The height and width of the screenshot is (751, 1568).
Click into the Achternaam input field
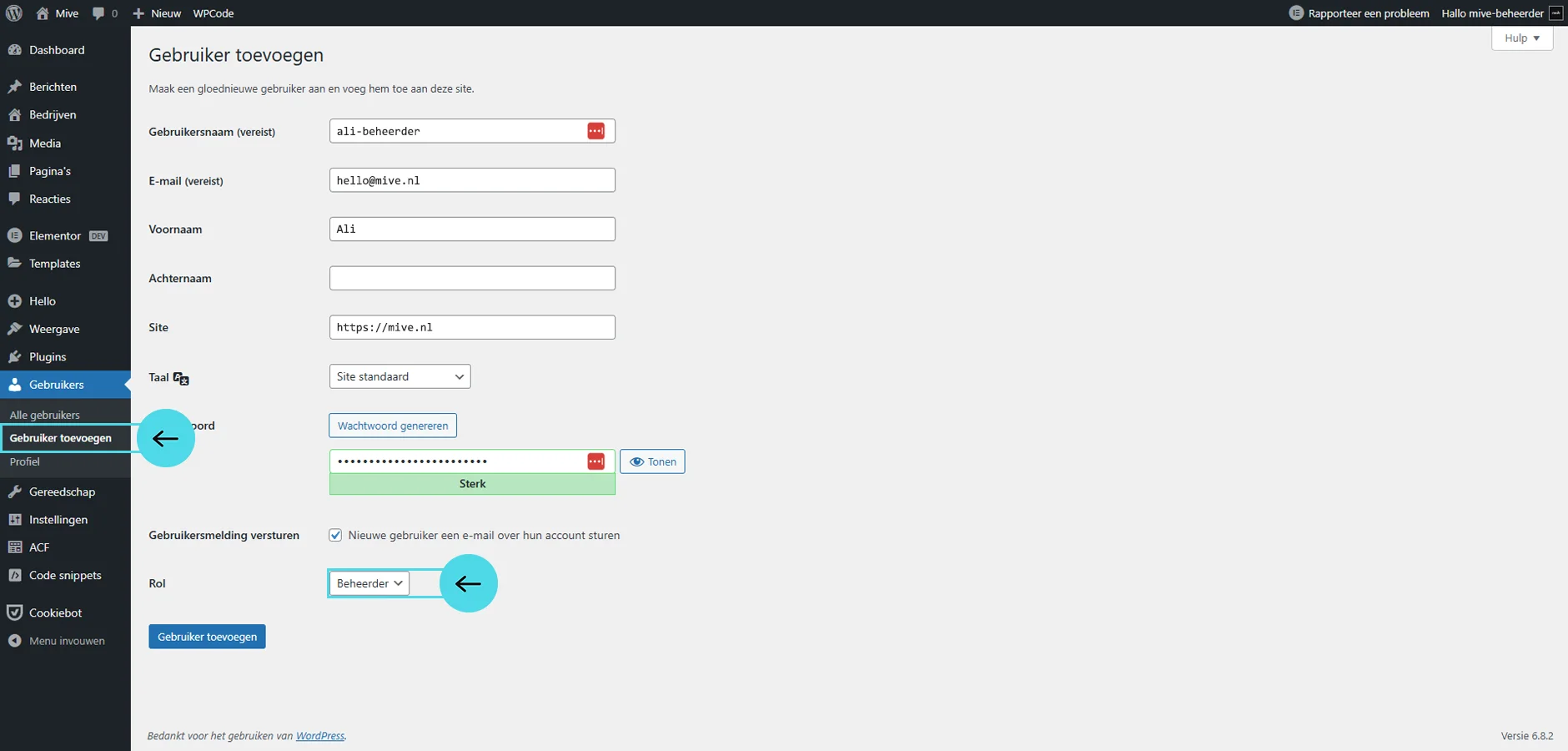pyautogui.click(x=472, y=278)
